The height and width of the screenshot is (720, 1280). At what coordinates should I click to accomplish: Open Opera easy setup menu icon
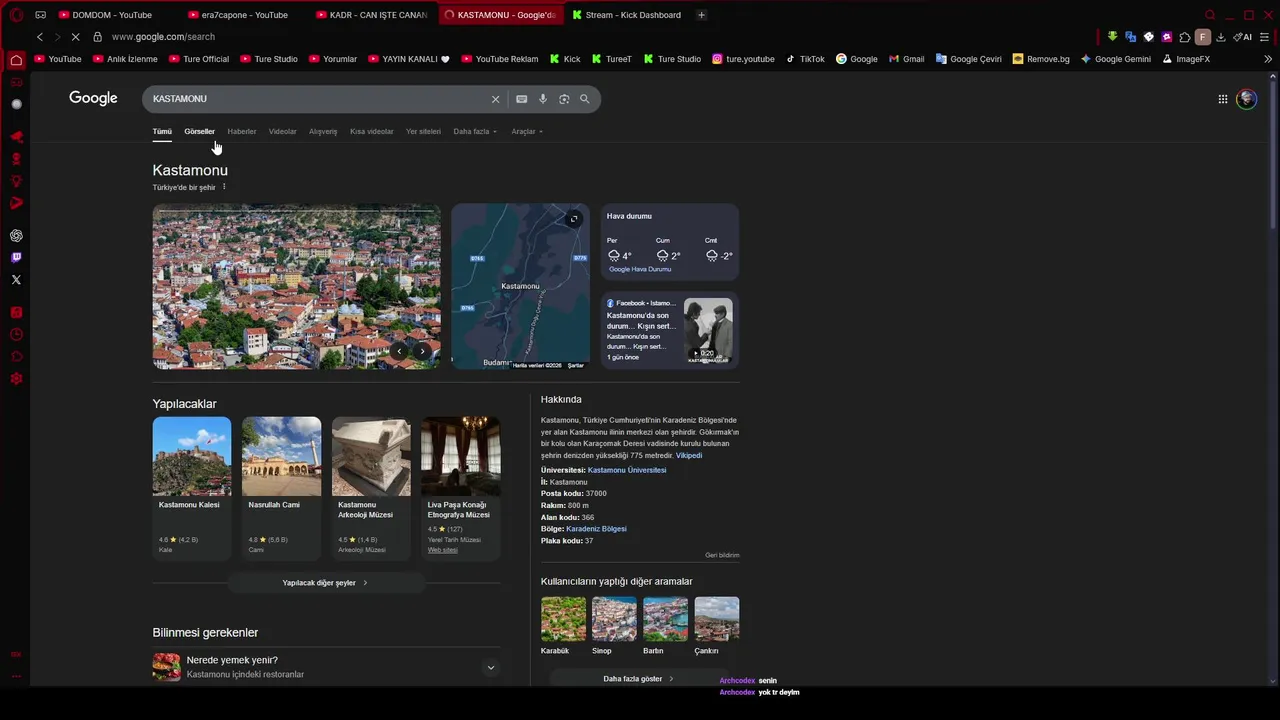click(x=1265, y=37)
